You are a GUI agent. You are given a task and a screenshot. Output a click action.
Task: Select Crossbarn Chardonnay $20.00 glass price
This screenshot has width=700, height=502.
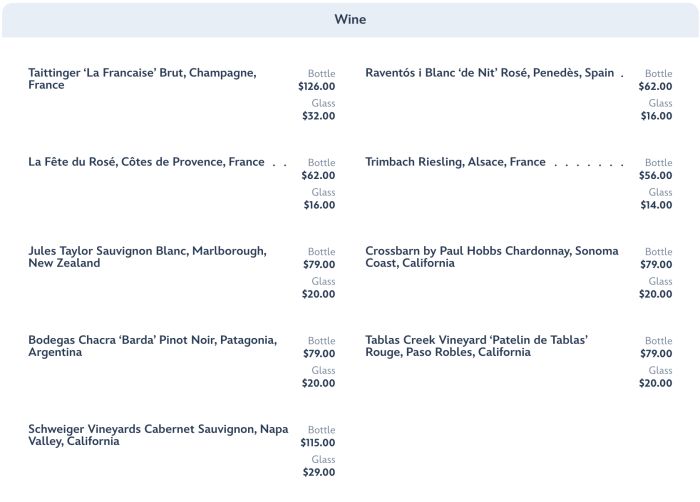pyautogui.click(x=656, y=294)
